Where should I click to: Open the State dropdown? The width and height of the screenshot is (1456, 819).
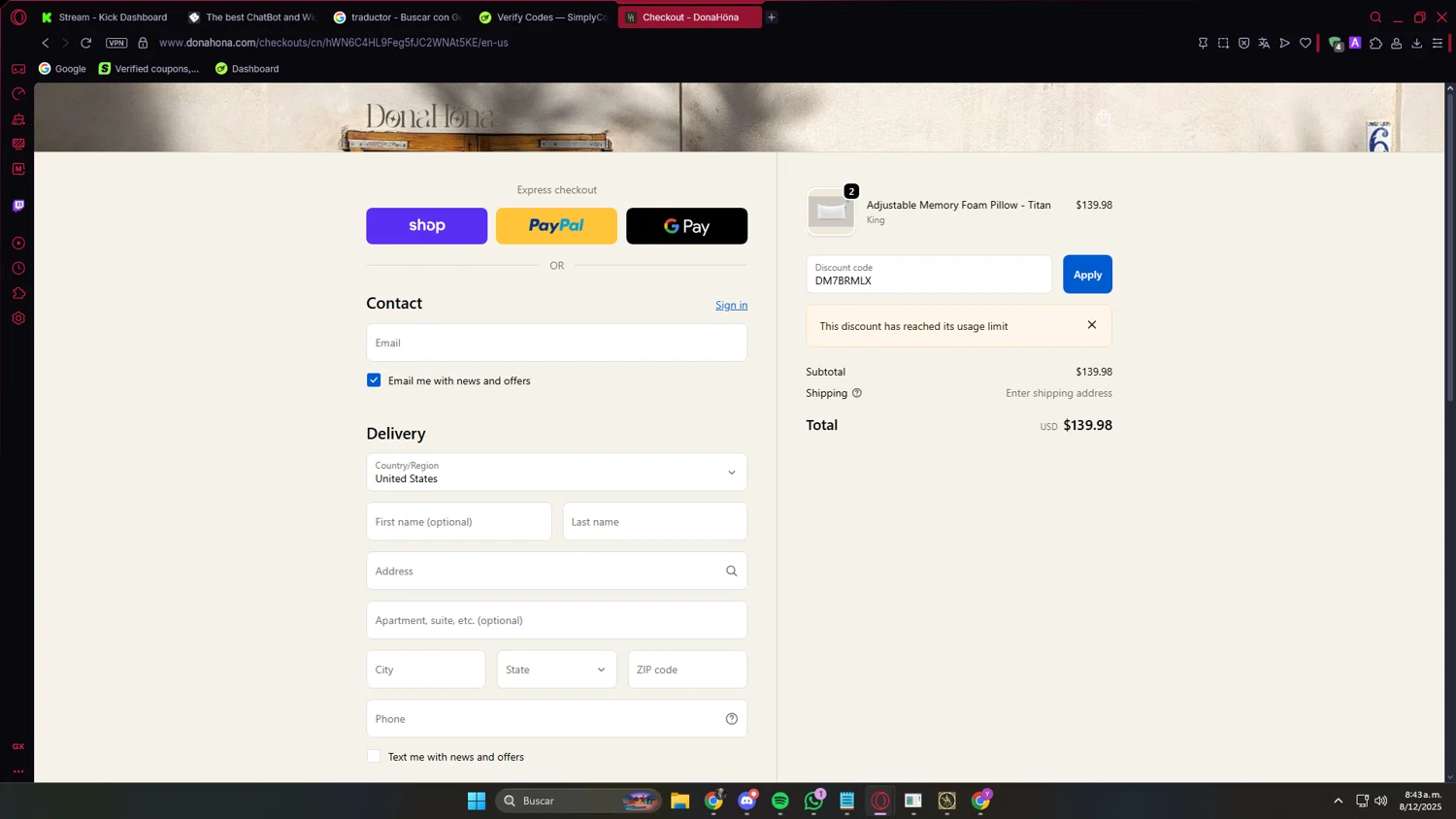pos(556,670)
